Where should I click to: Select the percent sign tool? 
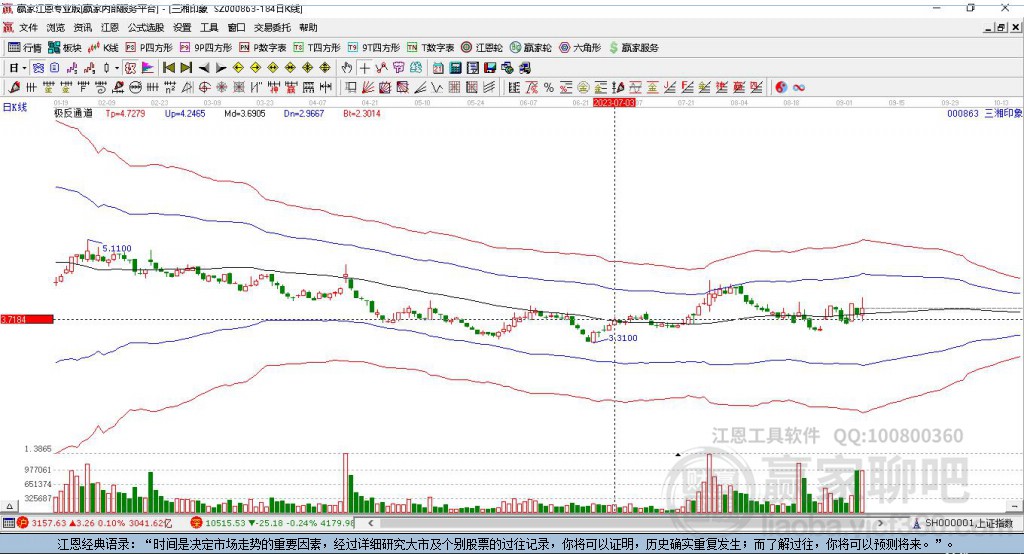(549, 87)
